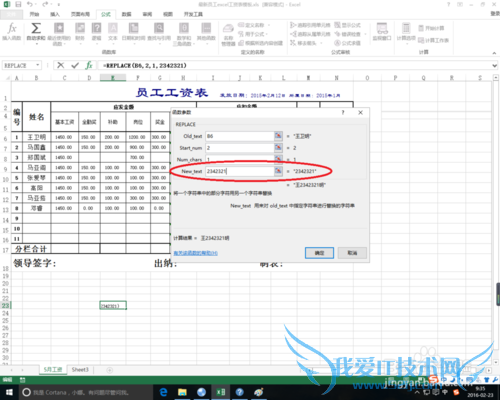The width and height of the screenshot is (500, 400).
Task: Collapse dialog using the Old_text range selector icon
Action: point(278,136)
